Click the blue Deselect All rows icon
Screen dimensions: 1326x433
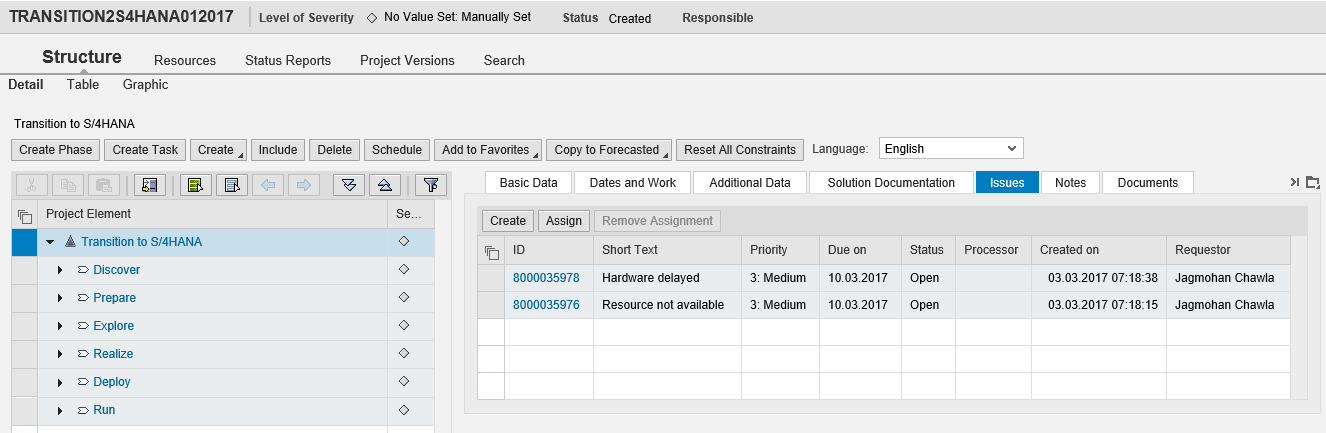click(x=232, y=185)
